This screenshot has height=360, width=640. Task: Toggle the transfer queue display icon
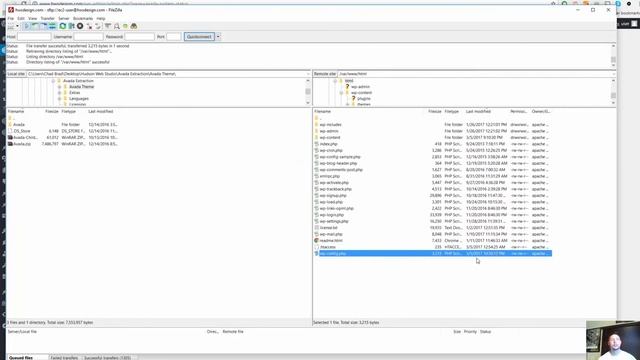click(x=52, y=26)
